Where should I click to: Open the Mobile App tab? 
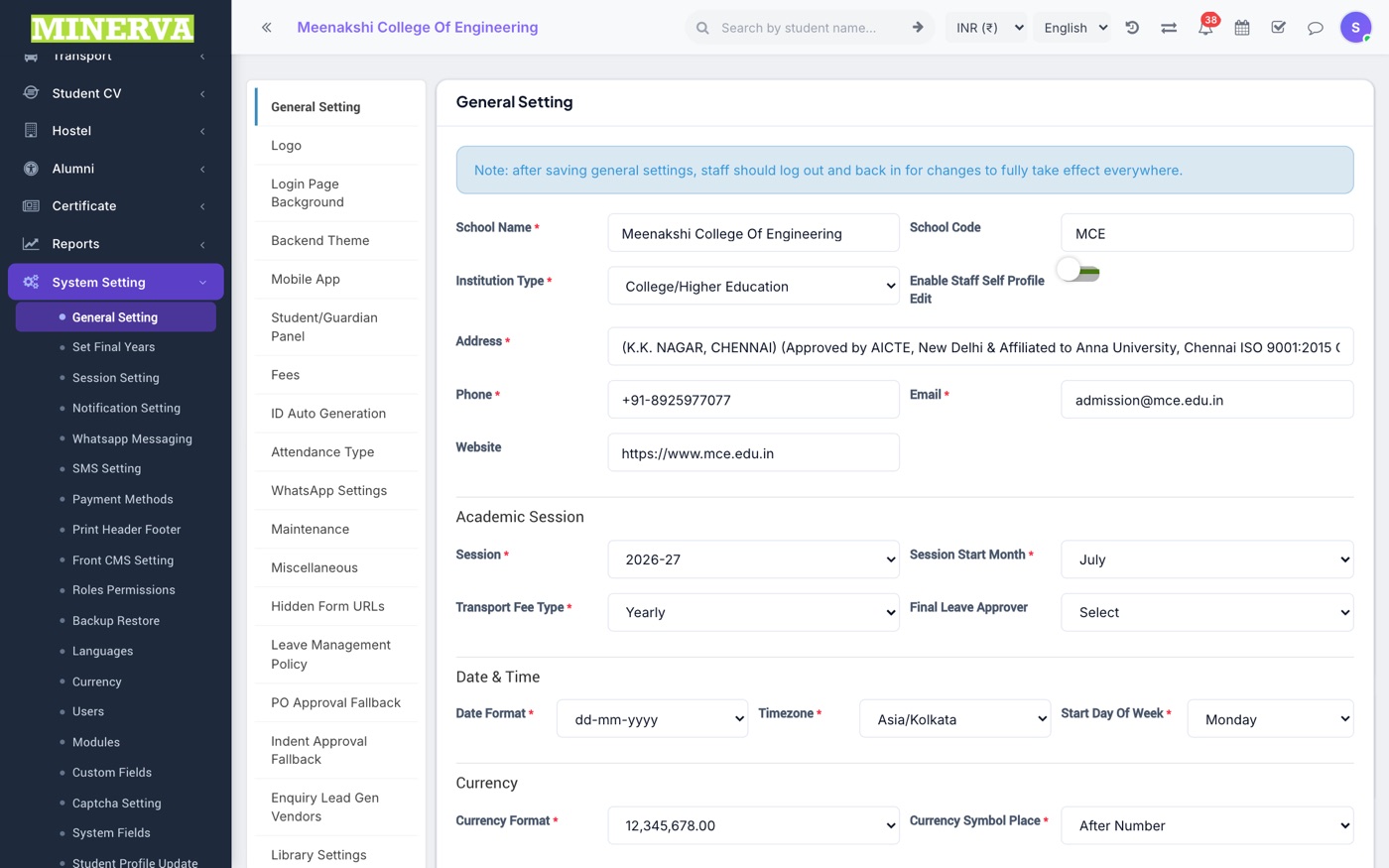tap(336, 280)
